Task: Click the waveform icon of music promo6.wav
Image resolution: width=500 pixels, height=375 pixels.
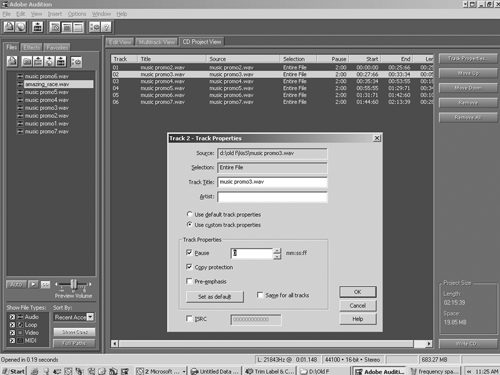Action: pyautogui.click(x=20, y=76)
